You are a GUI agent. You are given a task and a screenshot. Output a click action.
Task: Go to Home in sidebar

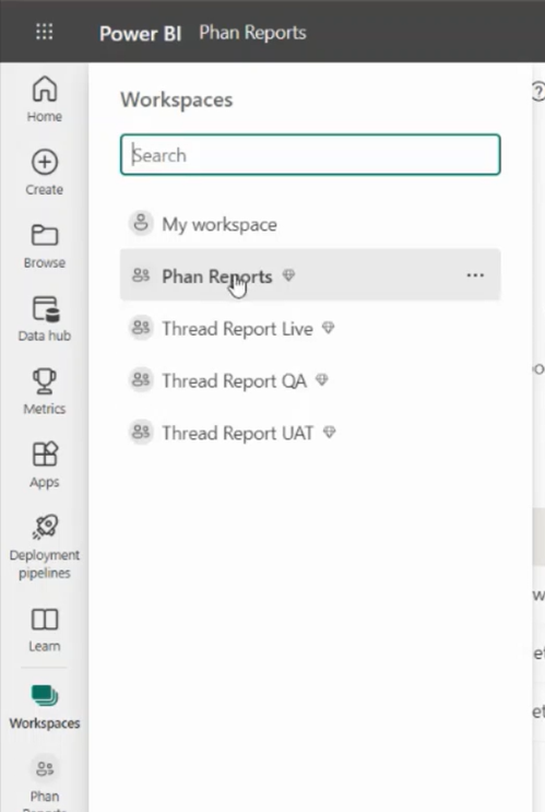coord(45,99)
